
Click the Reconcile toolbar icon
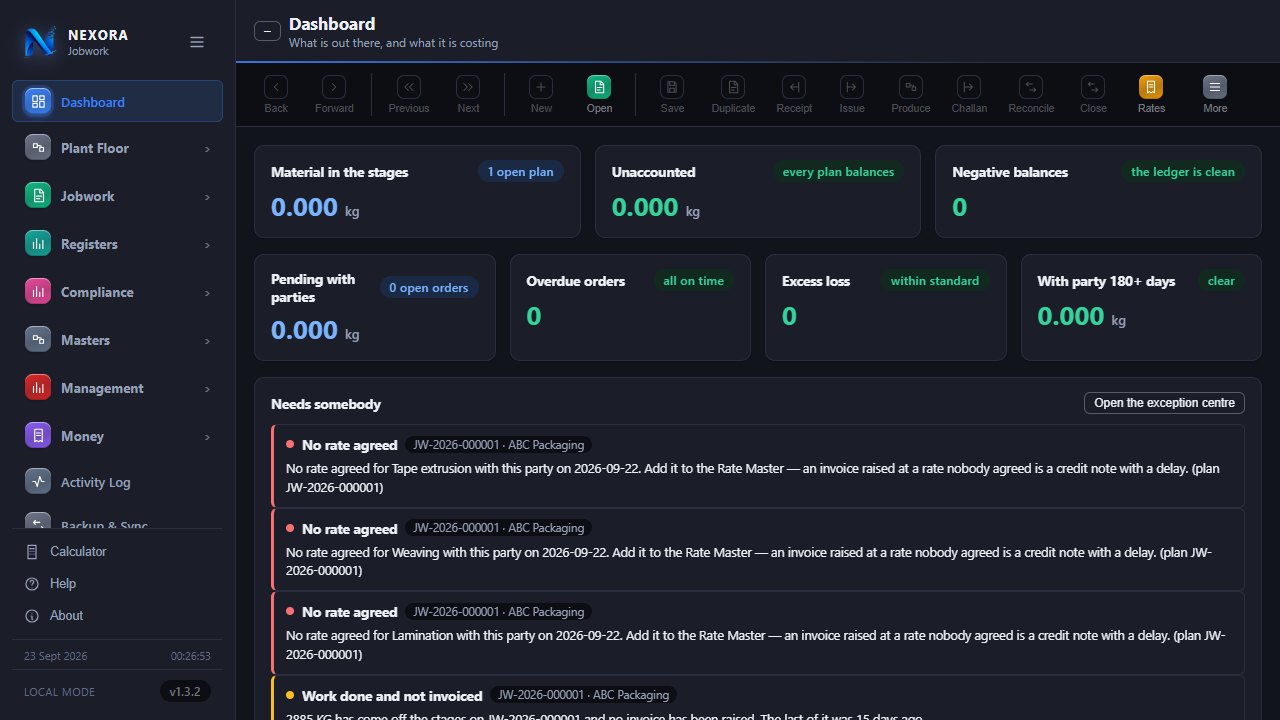coord(1031,87)
